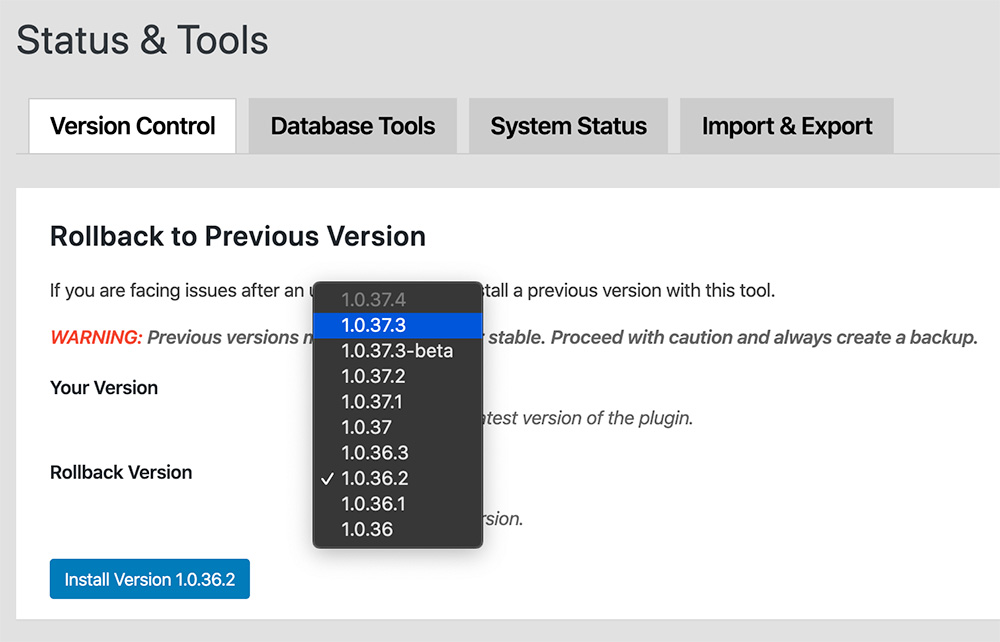Switch to the Version Control tab
This screenshot has height=642, width=1000.
133,126
